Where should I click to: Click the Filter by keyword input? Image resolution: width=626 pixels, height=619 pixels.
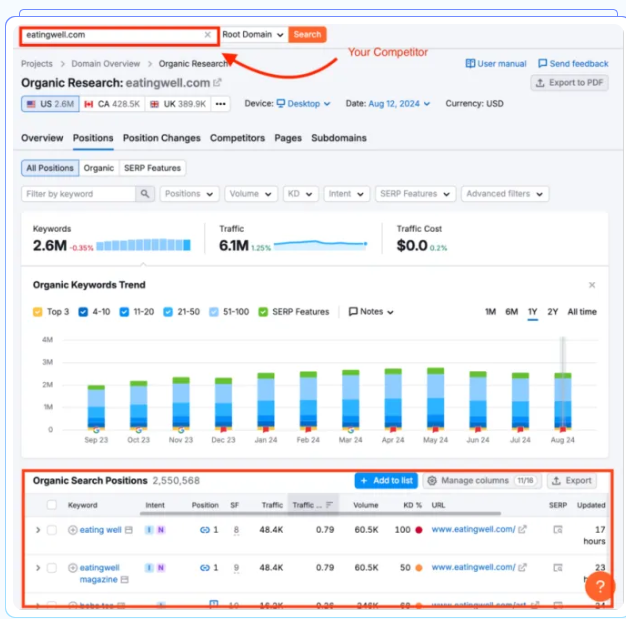coord(79,194)
